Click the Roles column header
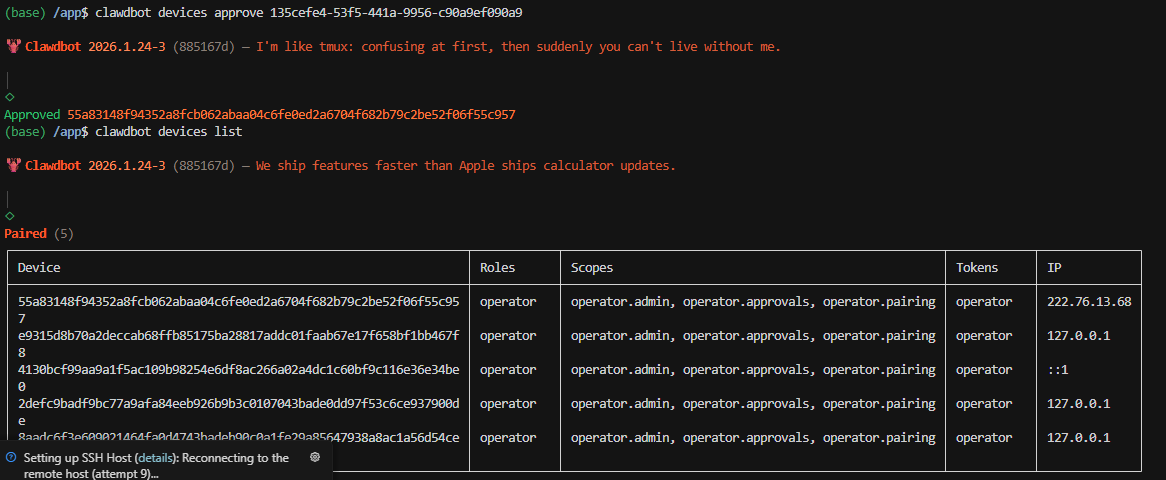 point(497,268)
